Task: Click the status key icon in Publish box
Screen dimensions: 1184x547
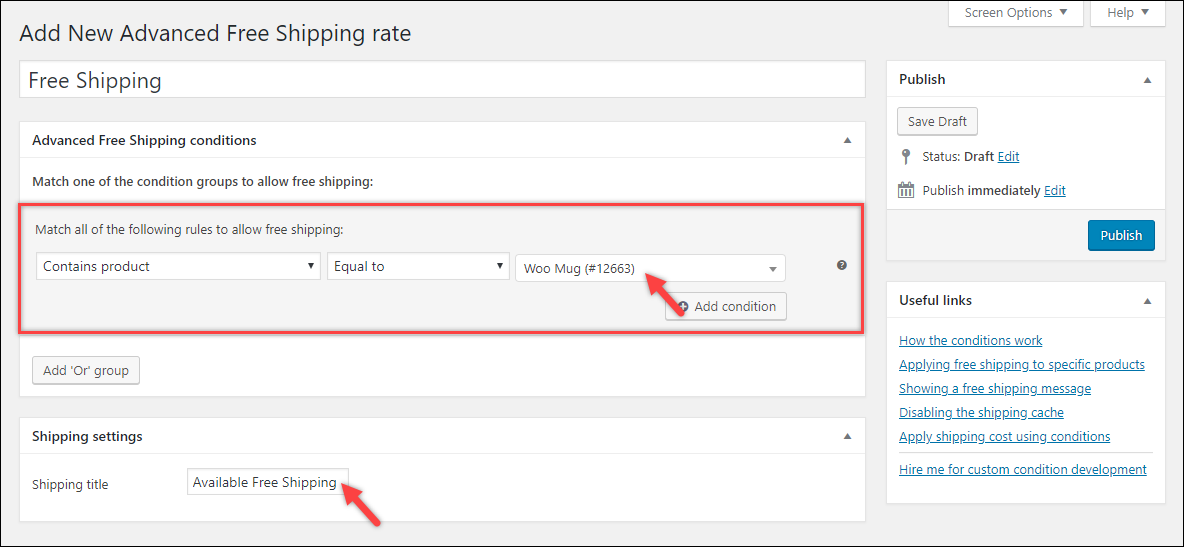Action: (x=905, y=156)
